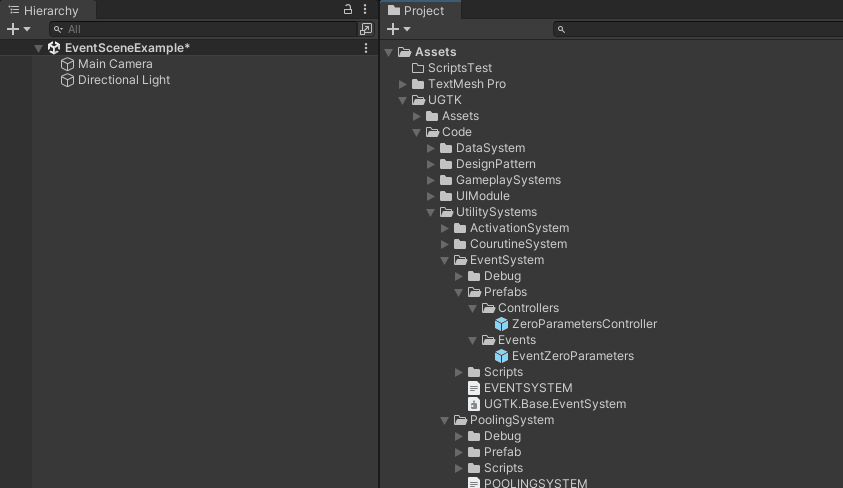The width and height of the screenshot is (843, 488).
Task: Select the Main Camera object
Action: [115, 64]
